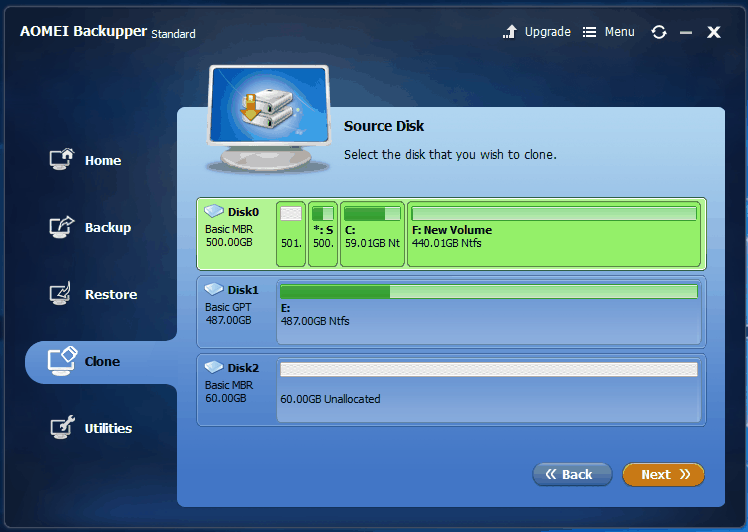748x532 pixels.
Task: Click the Disk2 unallocated space bar
Action: pos(488,369)
